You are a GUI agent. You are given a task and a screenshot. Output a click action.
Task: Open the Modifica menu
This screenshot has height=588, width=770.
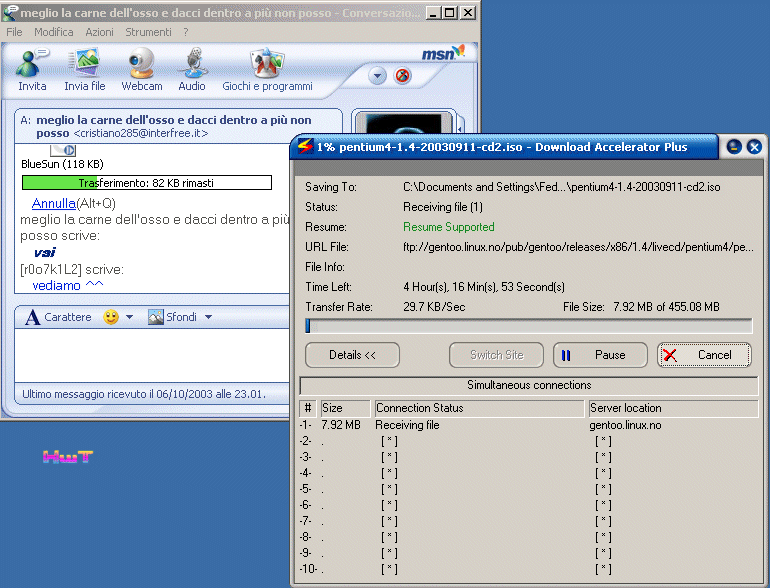tap(54, 32)
